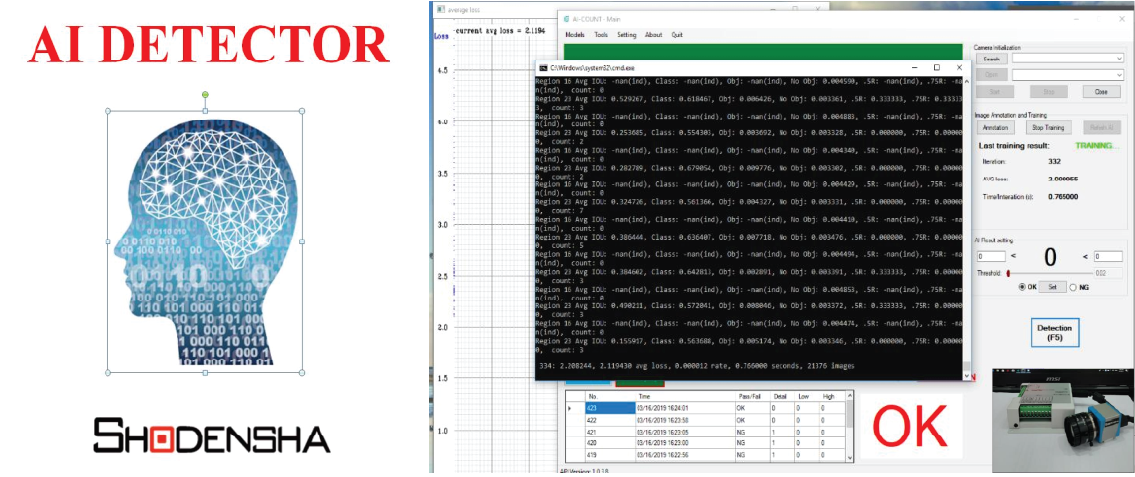Viewport: 1135px width, 477px height.
Task: Click the Threshold slider
Action: (x=1050, y=272)
